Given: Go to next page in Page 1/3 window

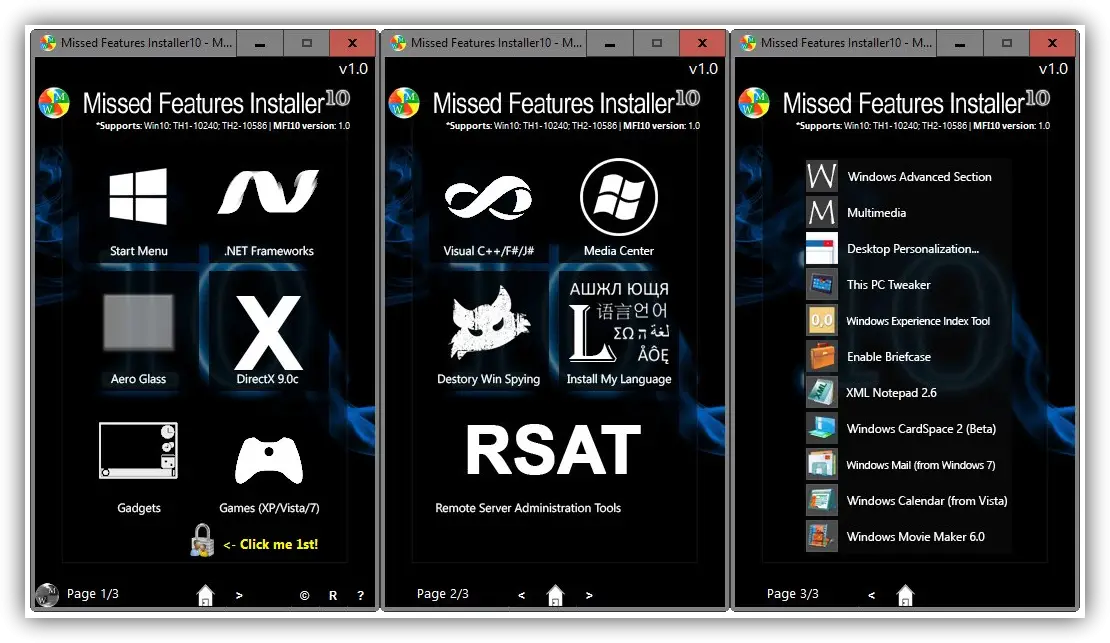Looking at the screenshot, I should (239, 596).
